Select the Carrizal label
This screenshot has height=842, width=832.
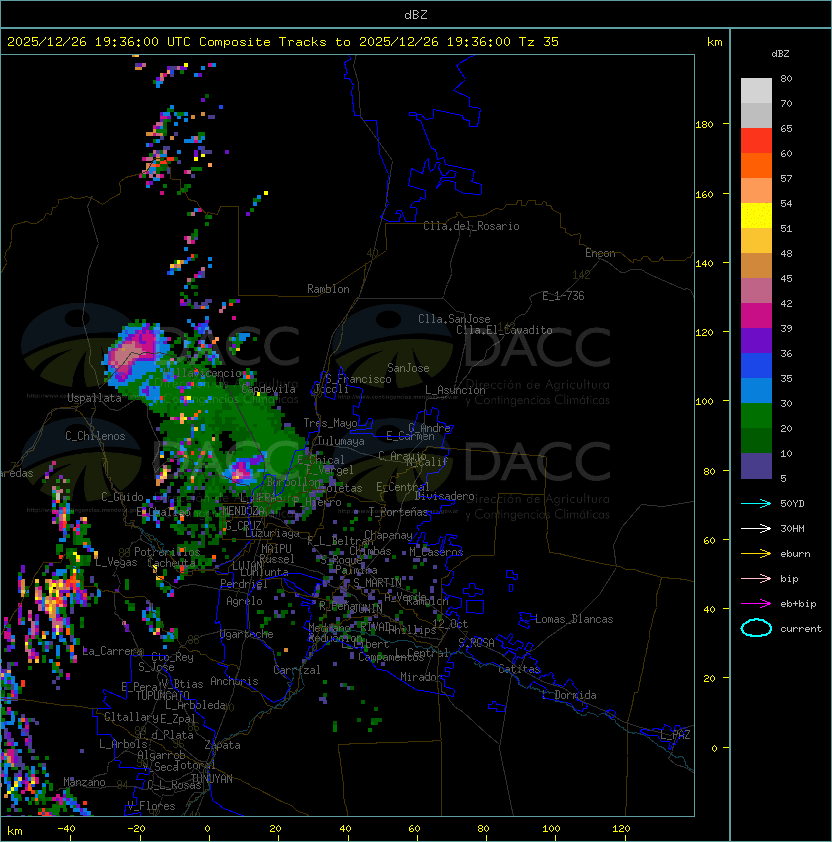[296, 670]
